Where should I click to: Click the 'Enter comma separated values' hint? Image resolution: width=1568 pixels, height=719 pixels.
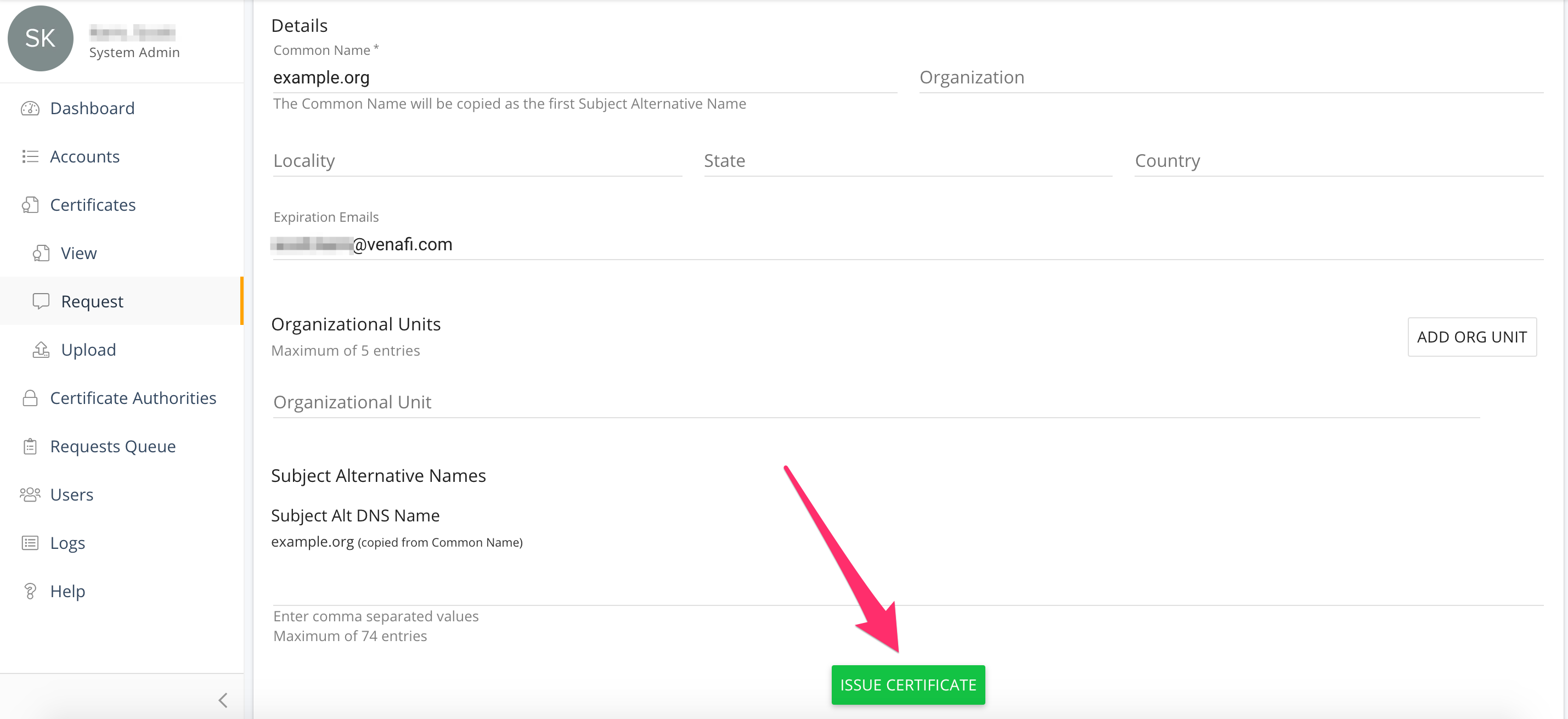click(376, 616)
